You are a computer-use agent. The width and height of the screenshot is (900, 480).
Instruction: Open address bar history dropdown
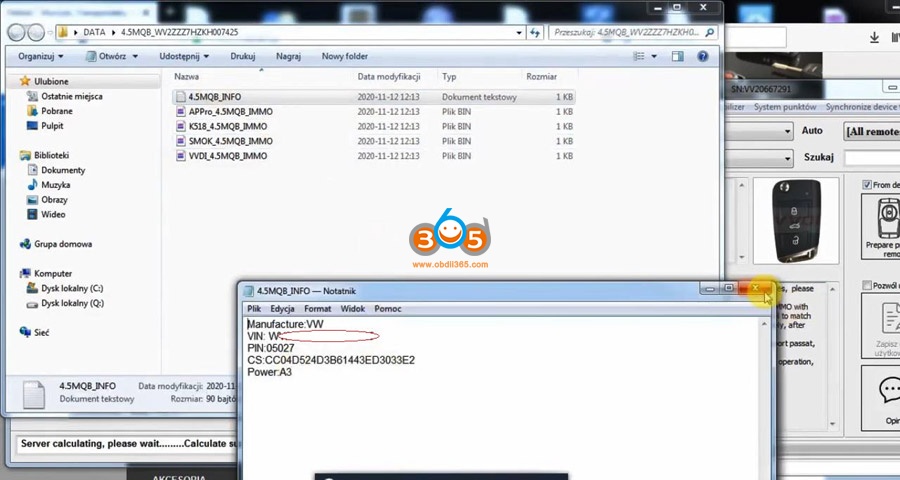[x=519, y=33]
